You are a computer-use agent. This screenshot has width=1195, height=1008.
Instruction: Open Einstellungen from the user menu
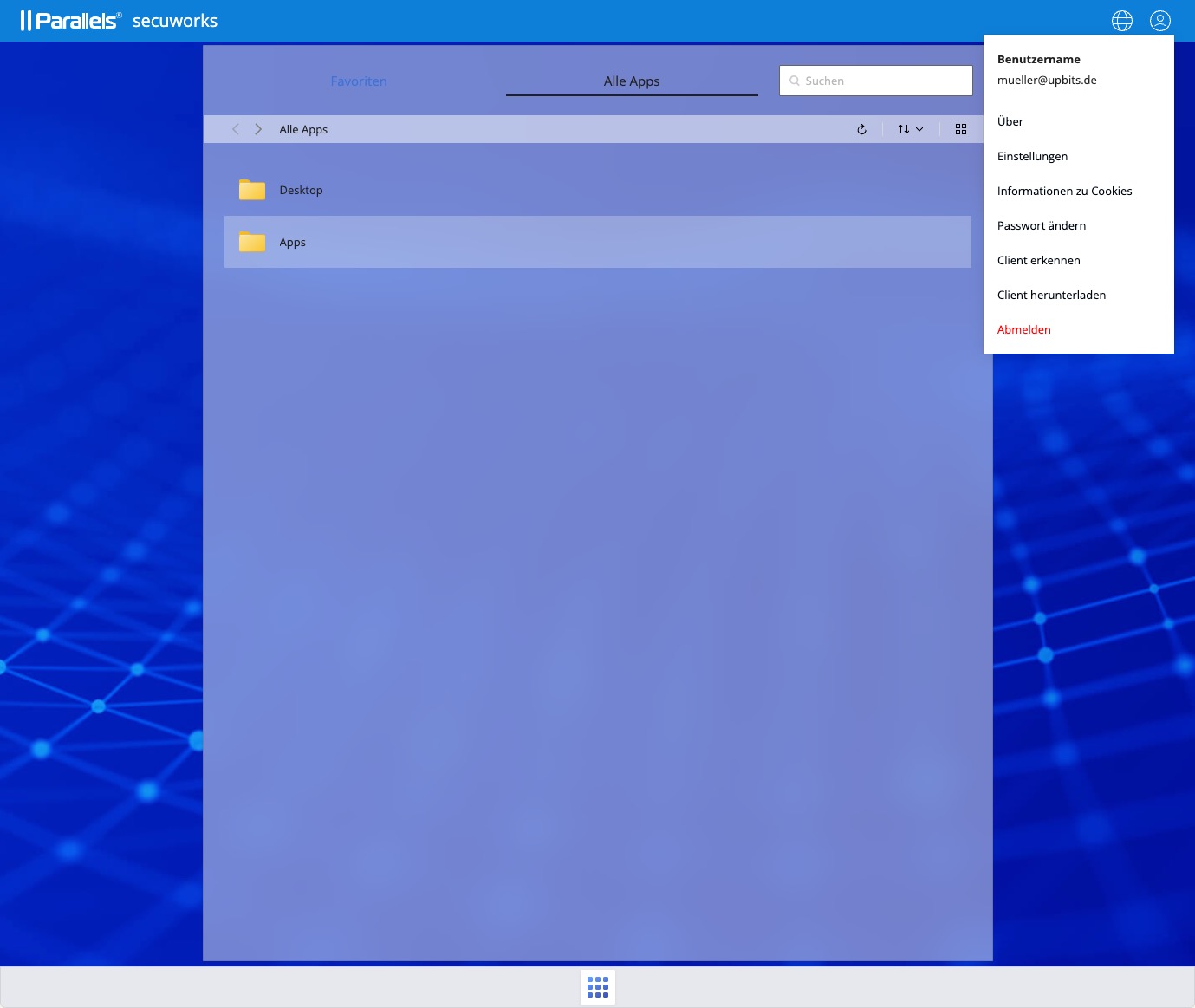click(x=1032, y=156)
